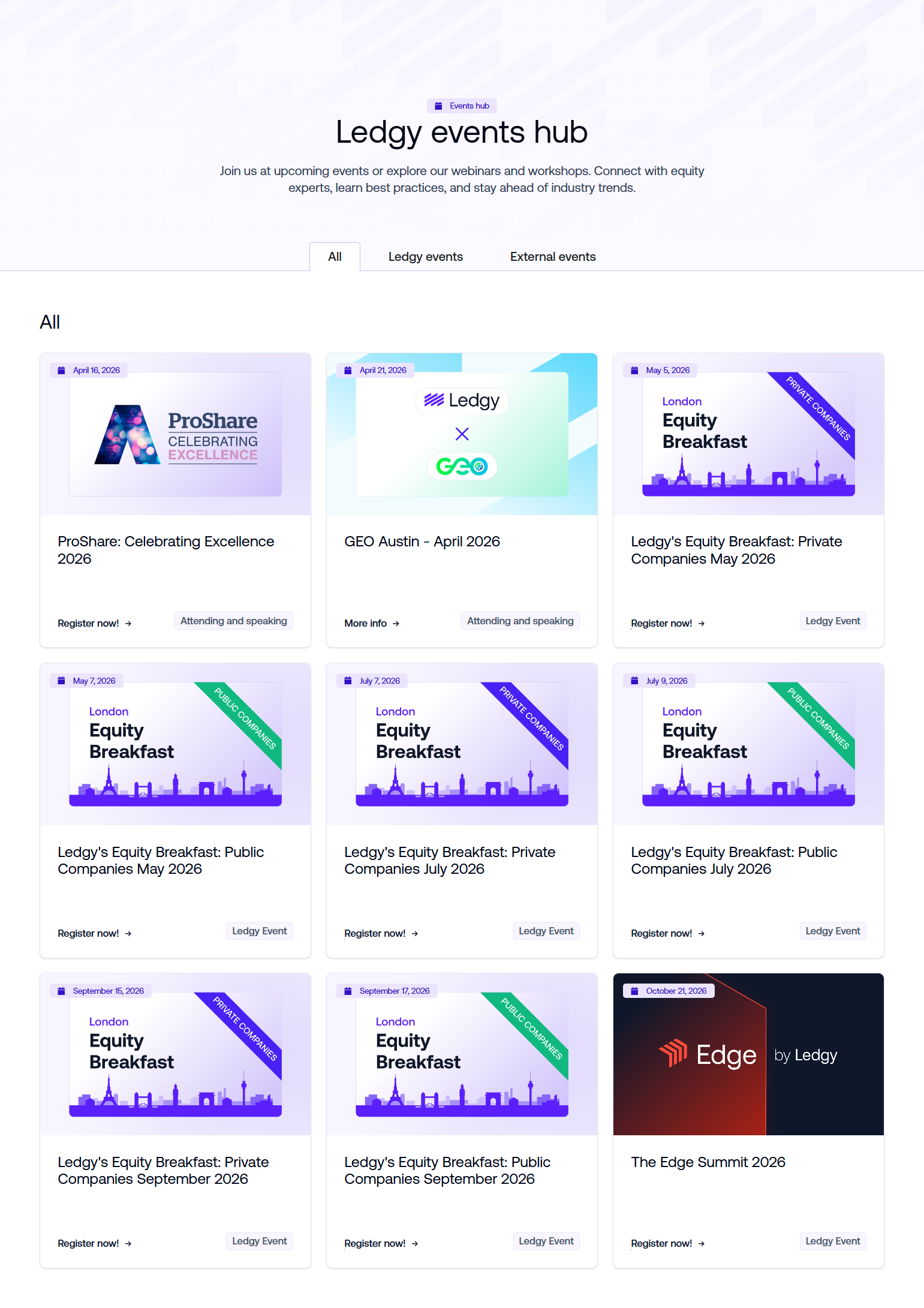Click Ledgy Event tag on Private May card

coord(833,621)
